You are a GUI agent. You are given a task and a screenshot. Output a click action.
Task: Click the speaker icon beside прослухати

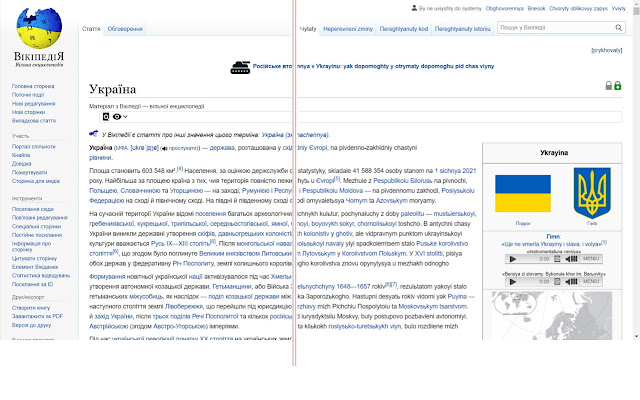164,149
